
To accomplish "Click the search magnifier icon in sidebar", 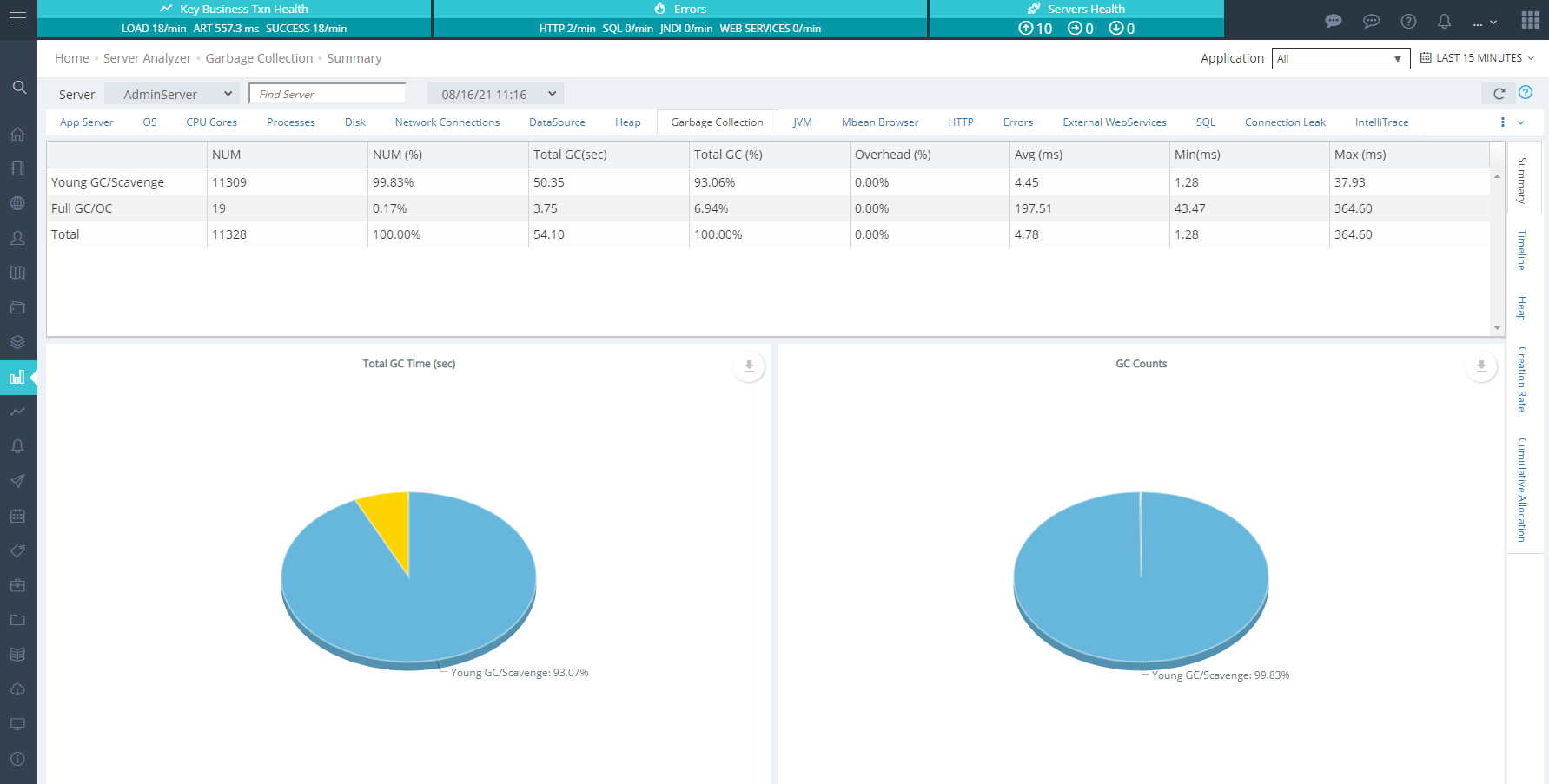I will (19, 88).
